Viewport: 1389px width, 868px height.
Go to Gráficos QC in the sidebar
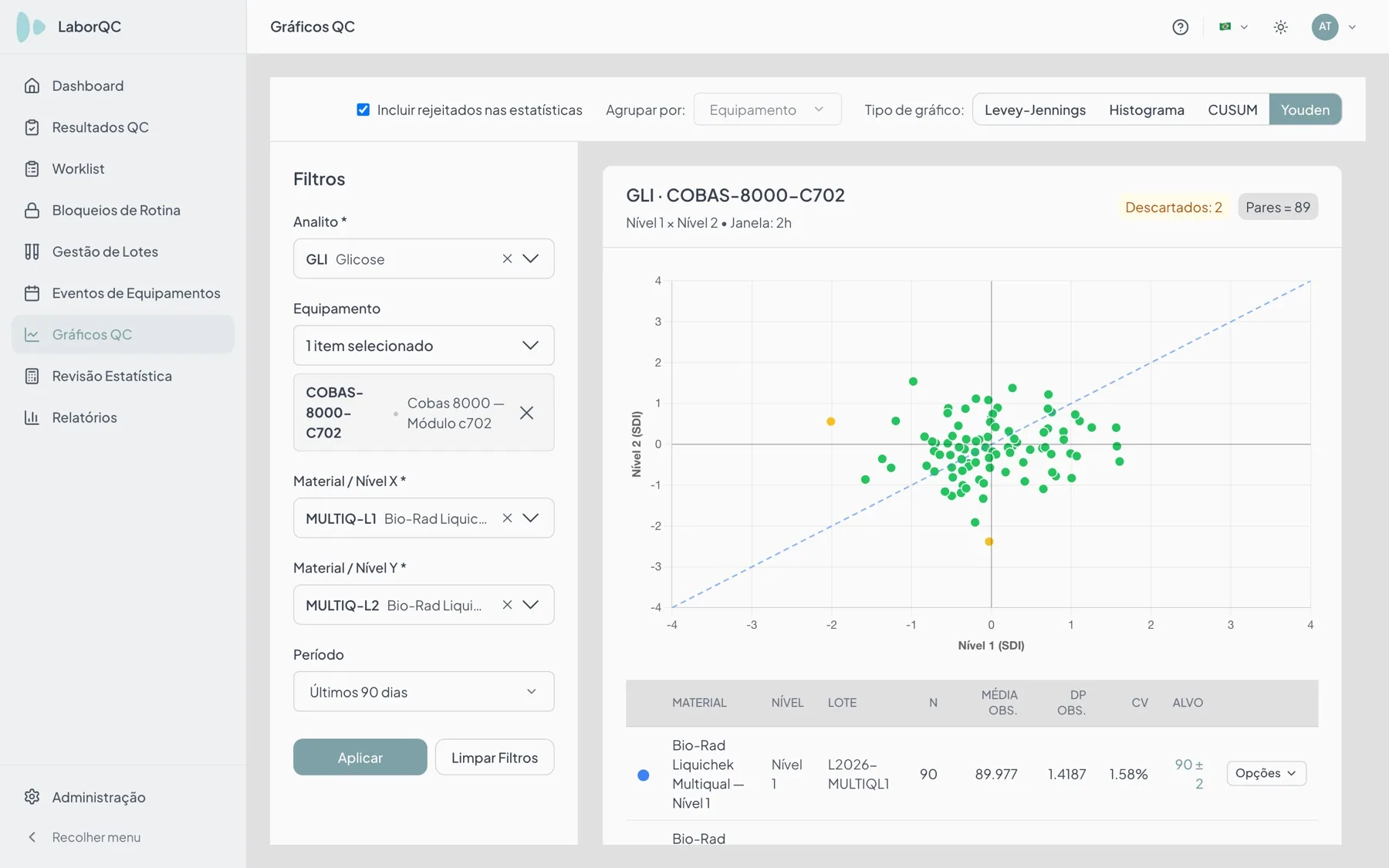[123, 335]
